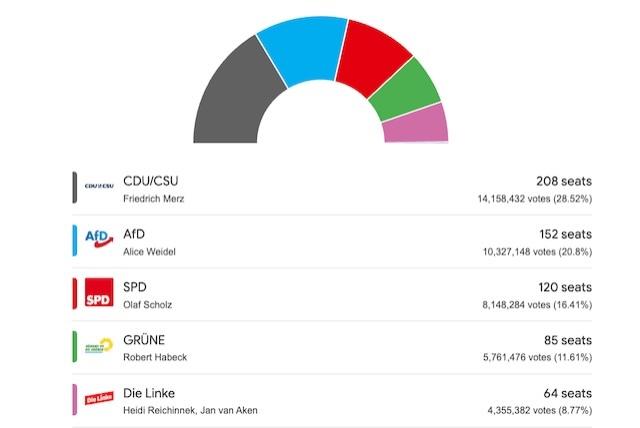Click candidate name Friedrich Merz
This screenshot has height=428, width=640.
[153, 199]
